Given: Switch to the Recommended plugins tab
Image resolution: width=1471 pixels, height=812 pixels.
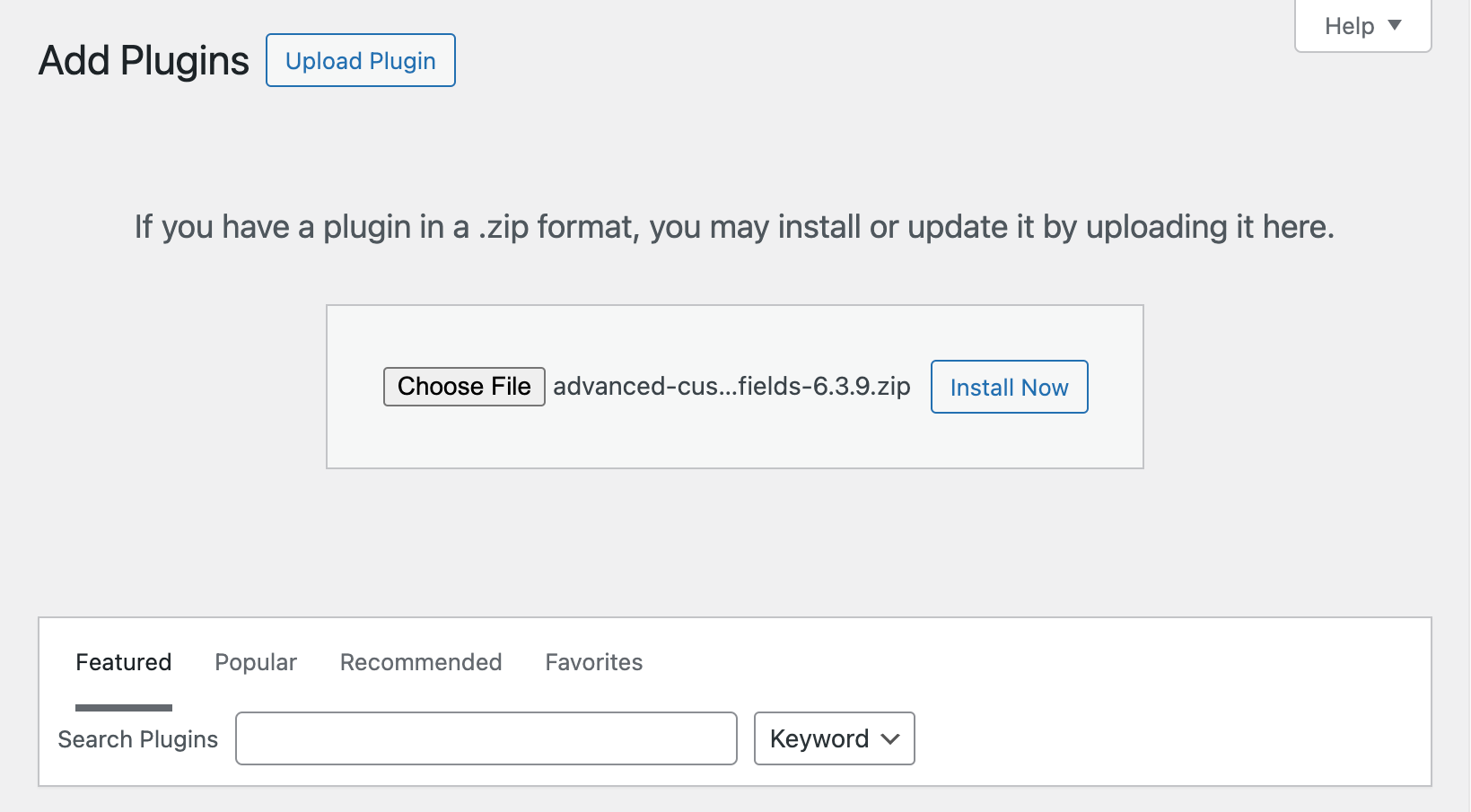Looking at the screenshot, I should pyautogui.click(x=420, y=662).
